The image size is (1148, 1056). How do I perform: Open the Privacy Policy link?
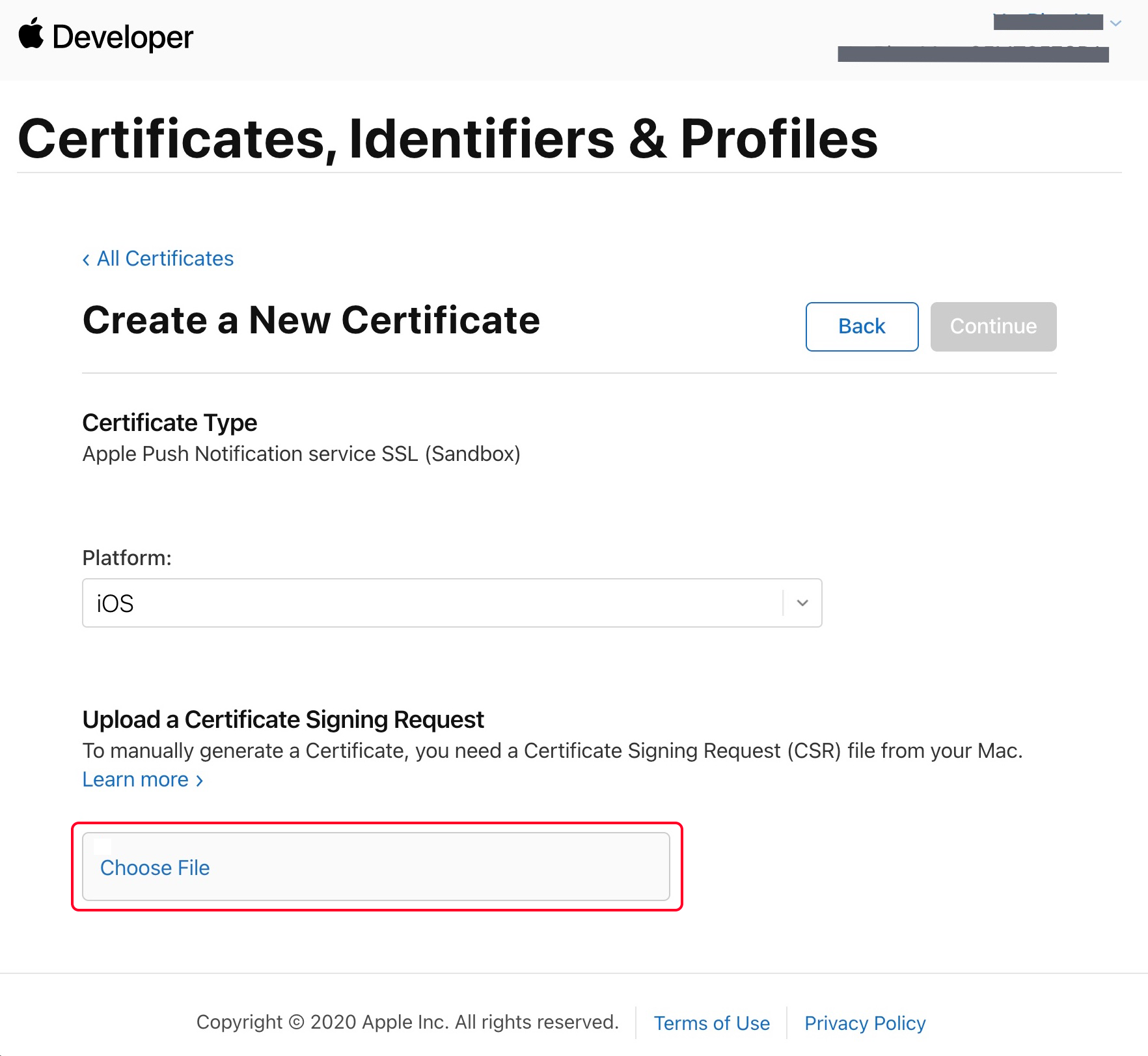point(865,1023)
